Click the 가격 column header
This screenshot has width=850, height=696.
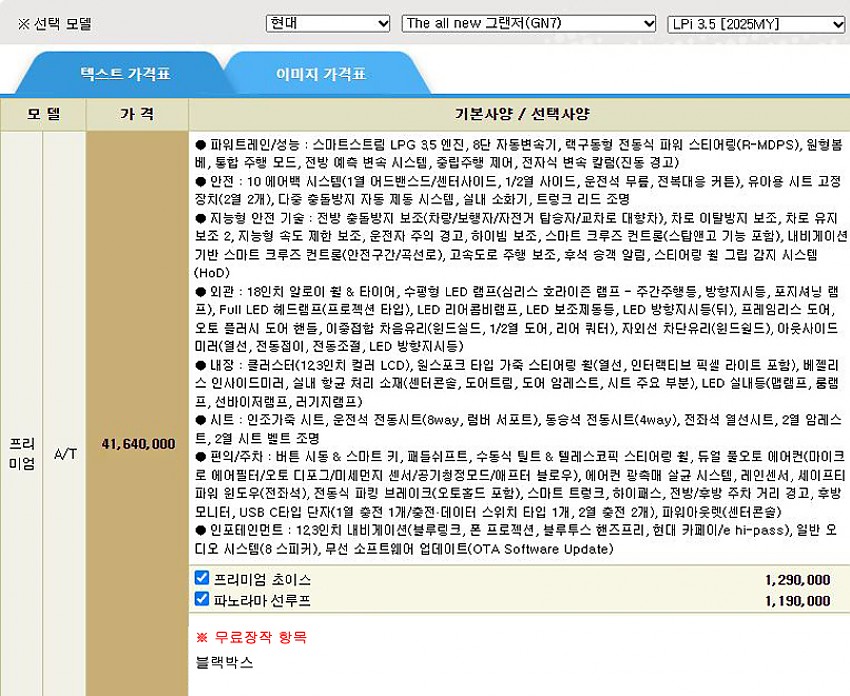[137, 113]
